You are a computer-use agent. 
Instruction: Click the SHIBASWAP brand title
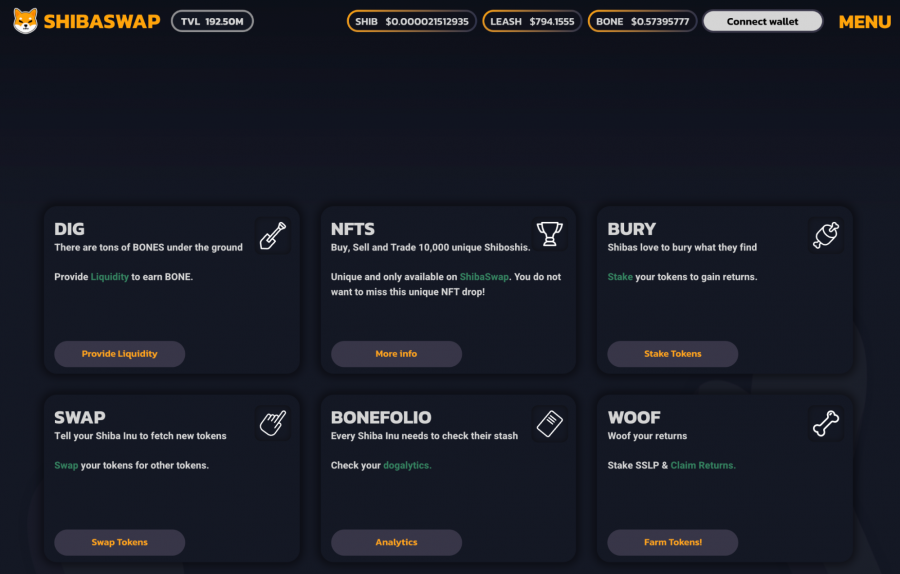102,22
